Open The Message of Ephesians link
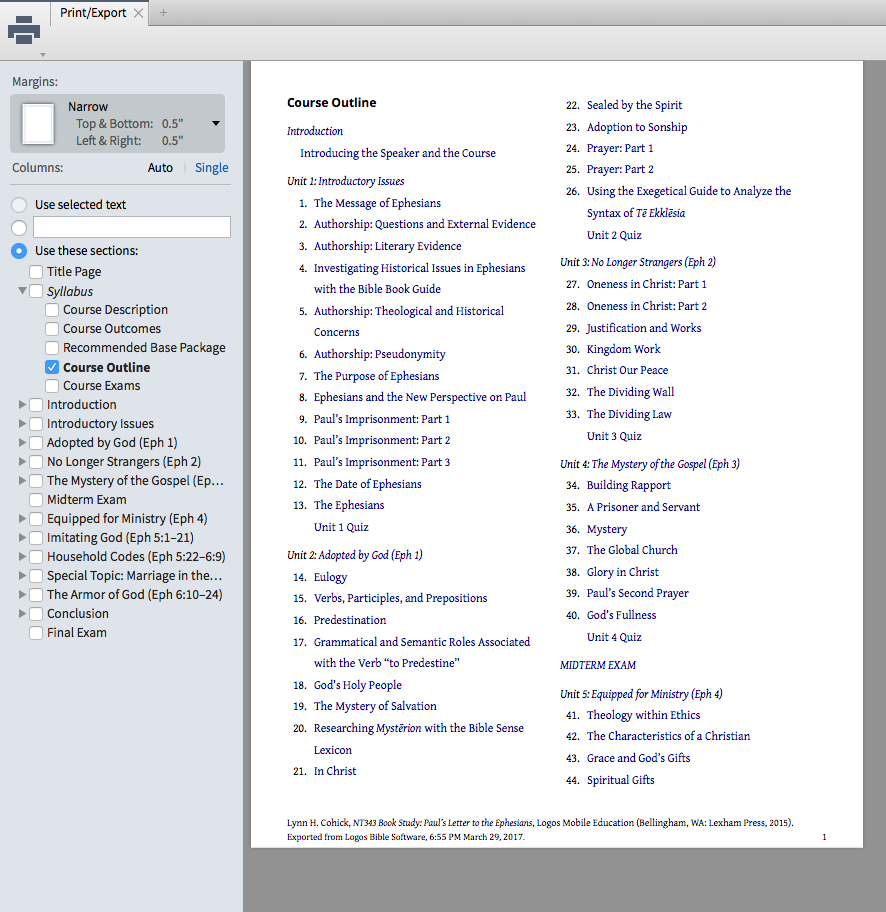 point(377,203)
